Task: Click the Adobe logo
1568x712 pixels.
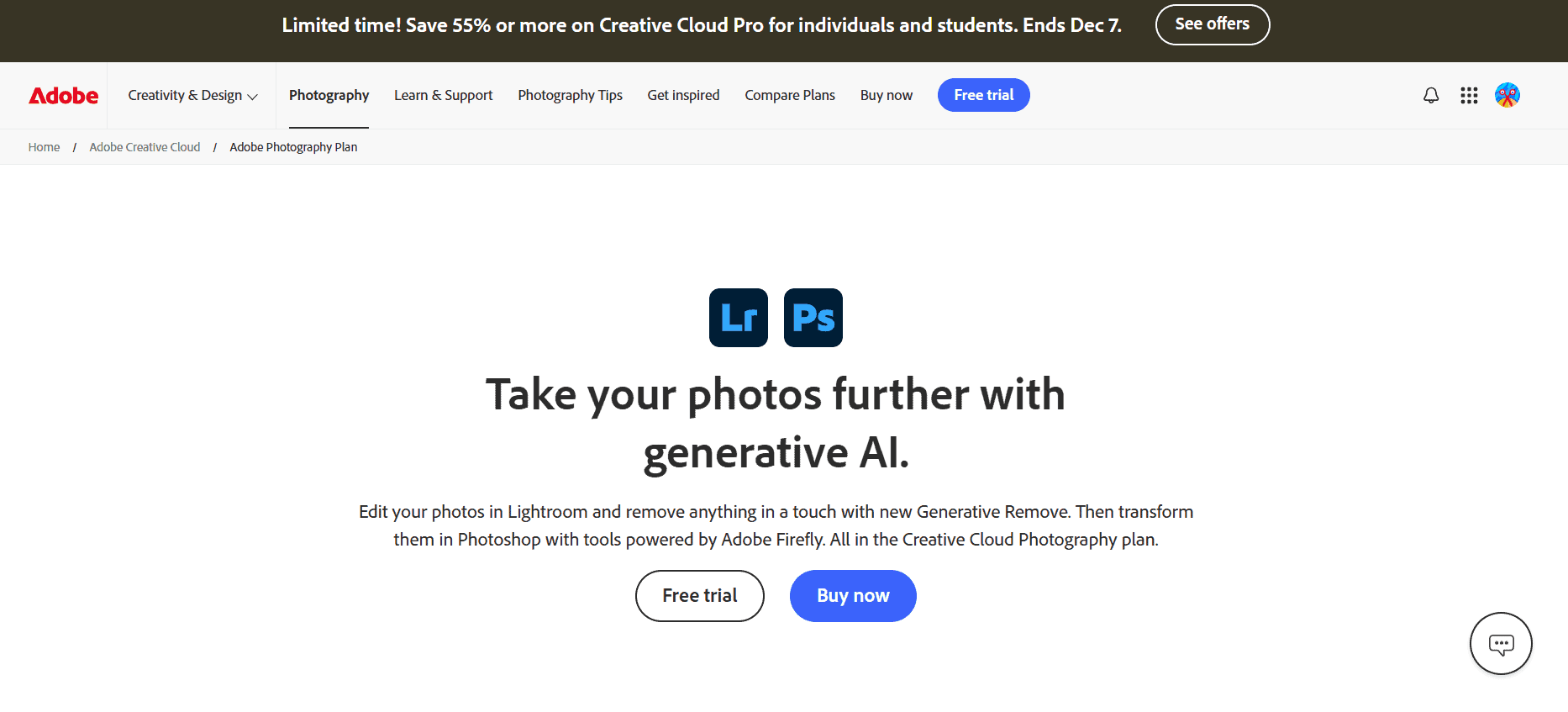Action: coord(63,95)
